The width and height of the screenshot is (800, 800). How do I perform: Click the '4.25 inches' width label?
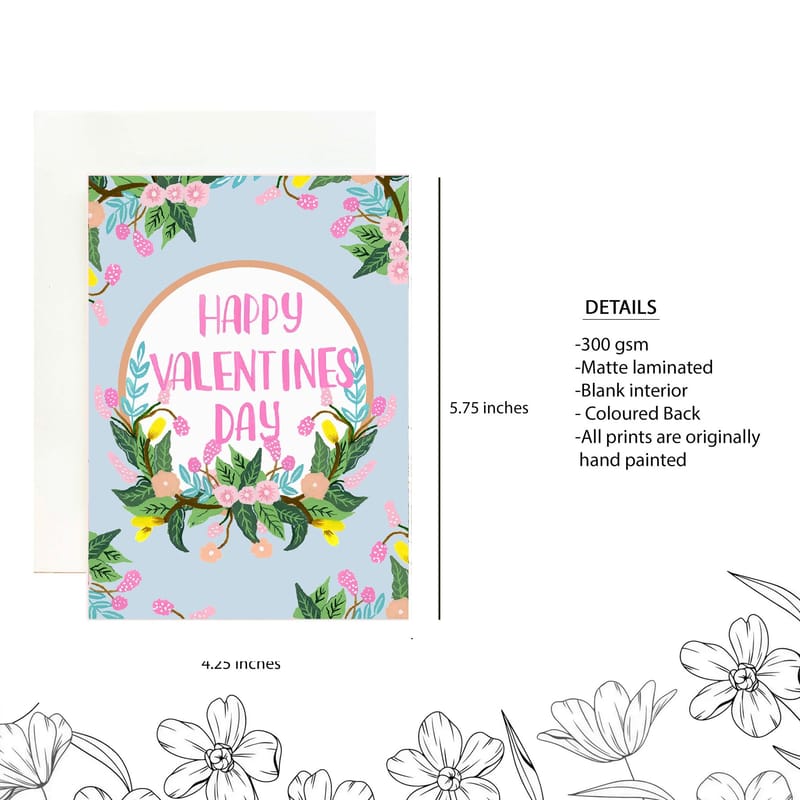click(241, 664)
